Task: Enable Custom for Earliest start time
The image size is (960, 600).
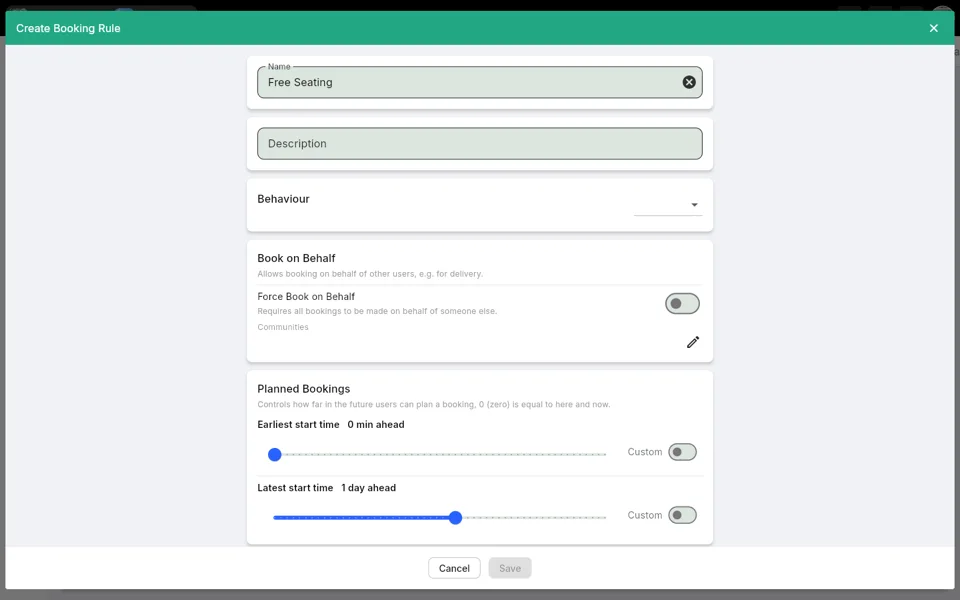Action: pos(682,452)
